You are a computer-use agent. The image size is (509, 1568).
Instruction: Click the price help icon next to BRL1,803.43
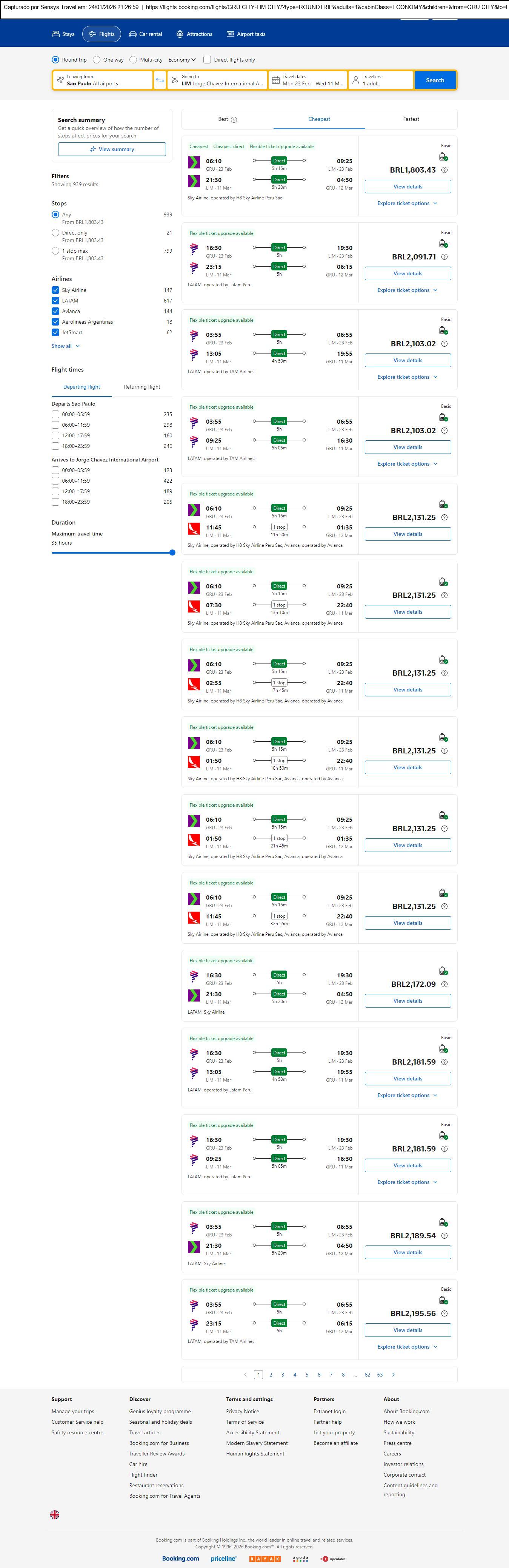444,170
